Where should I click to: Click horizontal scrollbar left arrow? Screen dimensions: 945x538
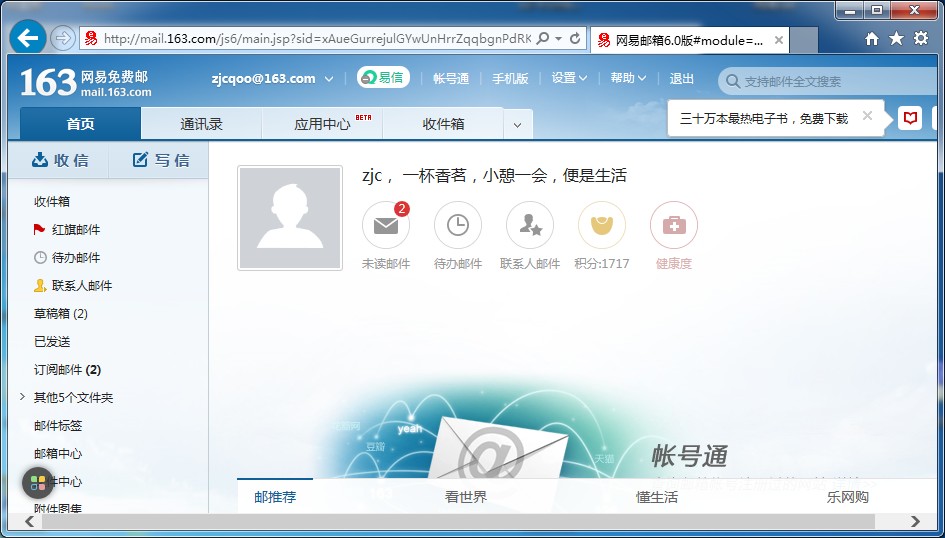pyautogui.click(x=29, y=521)
